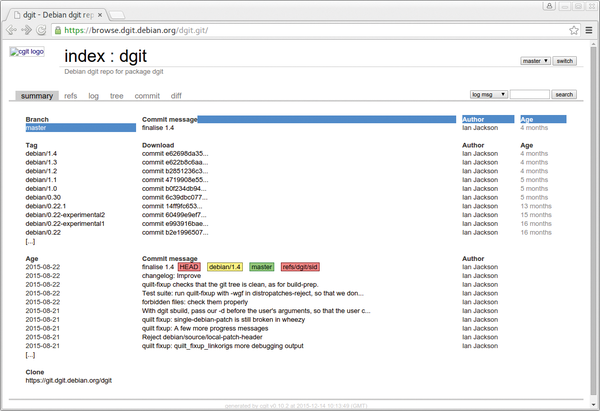The image size is (600, 411).
Task: Download commit e622b8c6aa
Action: coord(175,163)
